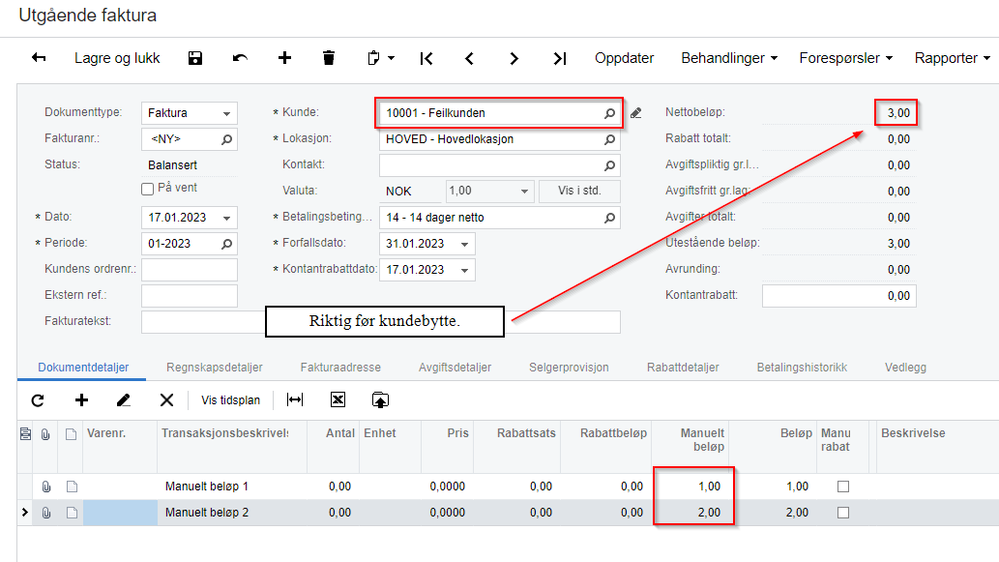Go to next record icon

click(514, 59)
